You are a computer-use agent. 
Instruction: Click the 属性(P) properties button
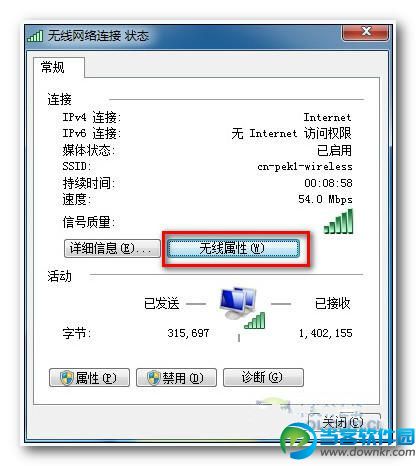coord(89,378)
